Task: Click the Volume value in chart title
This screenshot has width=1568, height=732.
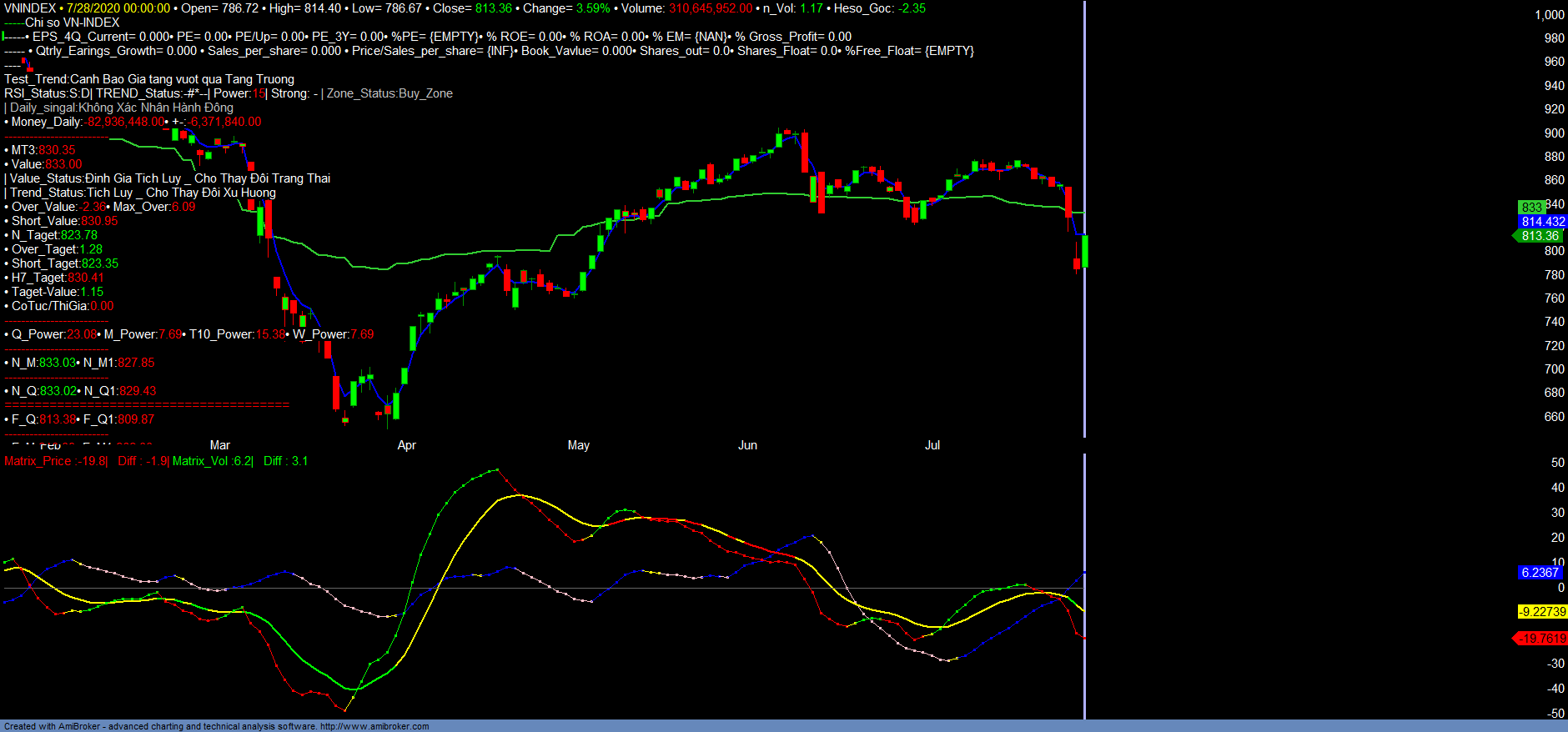Action: coord(710,8)
